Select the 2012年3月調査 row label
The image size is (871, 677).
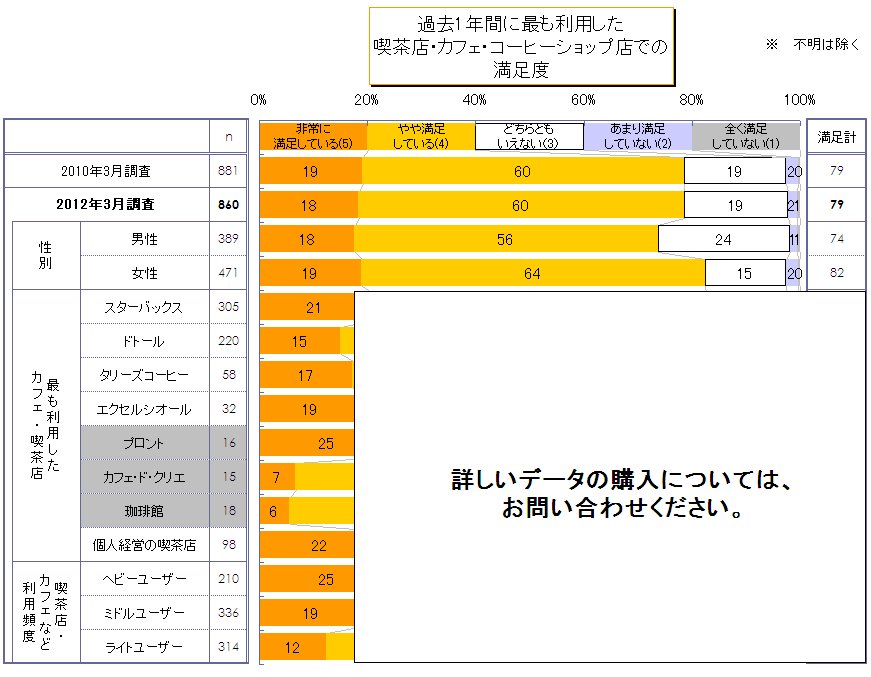point(106,204)
